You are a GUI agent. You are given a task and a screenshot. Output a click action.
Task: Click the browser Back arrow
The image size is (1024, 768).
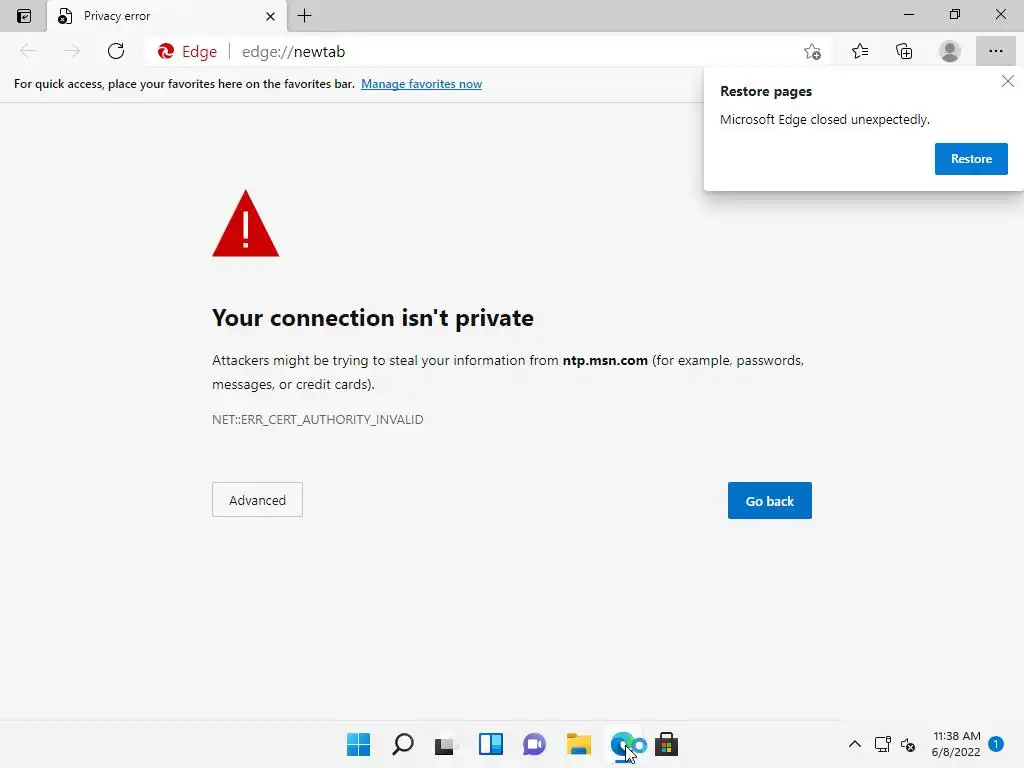[28, 51]
